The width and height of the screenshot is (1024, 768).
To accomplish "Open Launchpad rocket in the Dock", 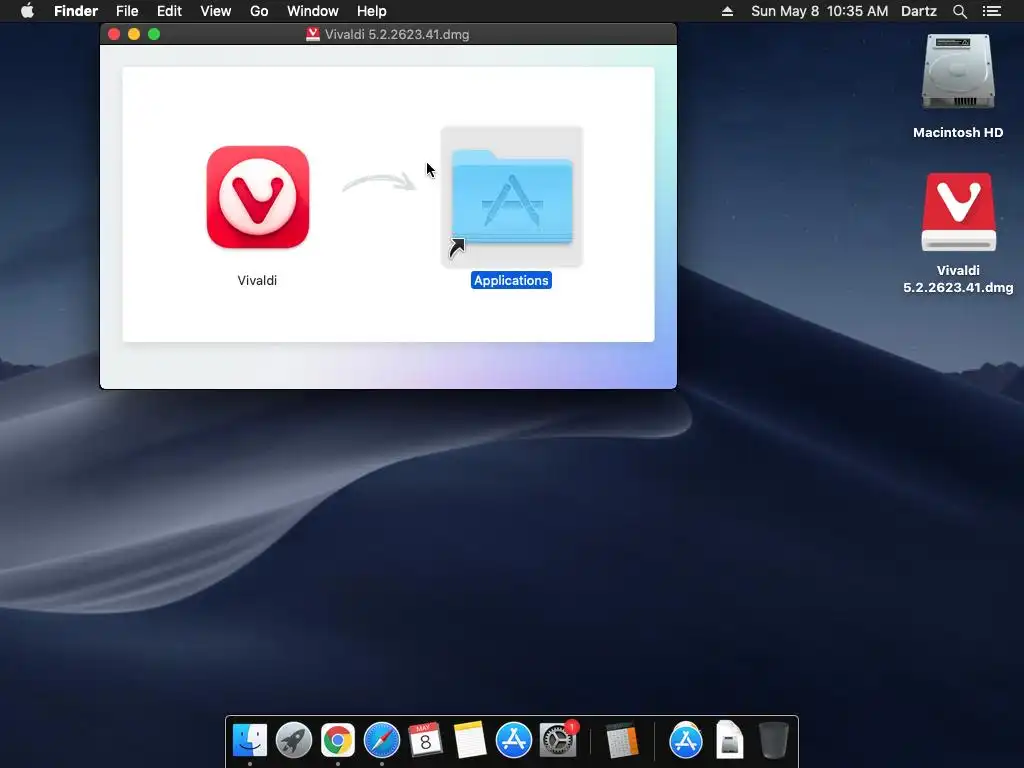I will click(294, 741).
